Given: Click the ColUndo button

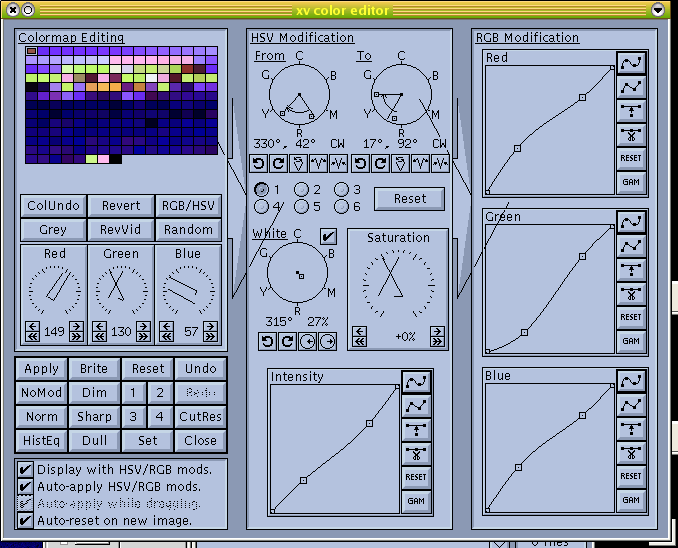Looking at the screenshot, I should tap(53, 206).
